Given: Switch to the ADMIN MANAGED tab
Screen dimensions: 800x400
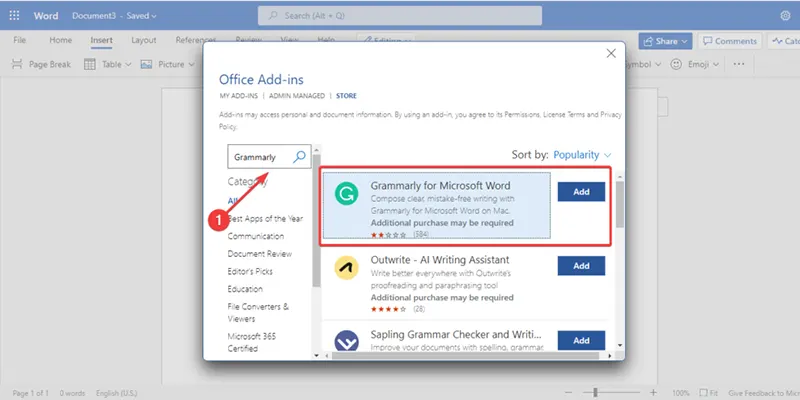Looking at the screenshot, I should click(x=297, y=96).
